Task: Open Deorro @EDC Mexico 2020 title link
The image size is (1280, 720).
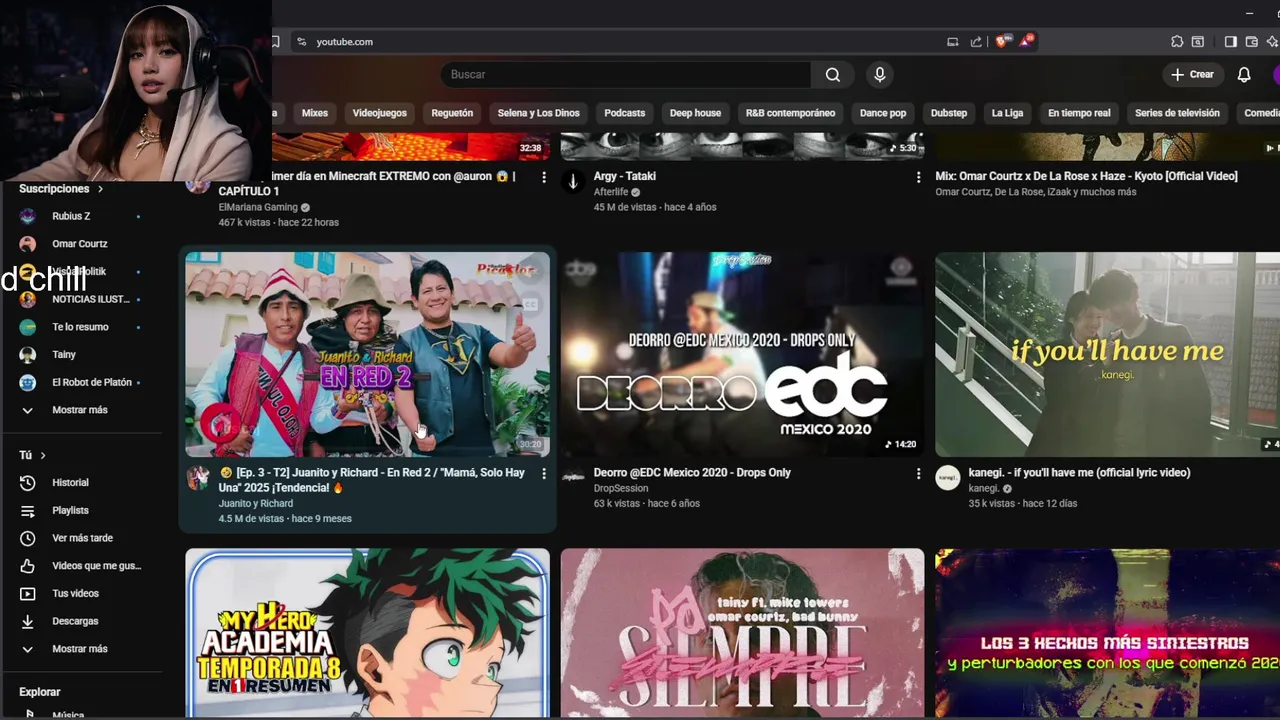Action: click(692, 473)
